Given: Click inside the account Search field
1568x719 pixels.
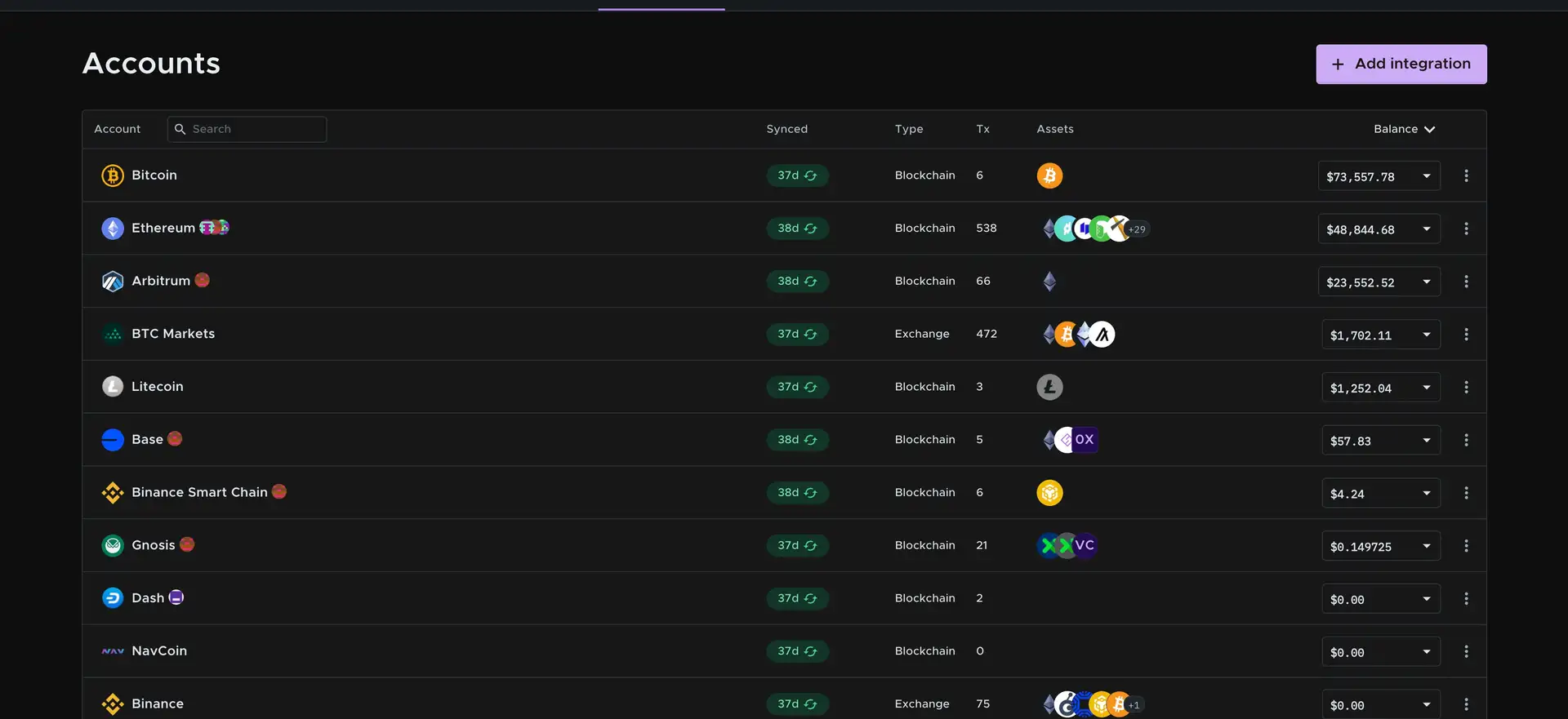Looking at the screenshot, I should [x=255, y=129].
